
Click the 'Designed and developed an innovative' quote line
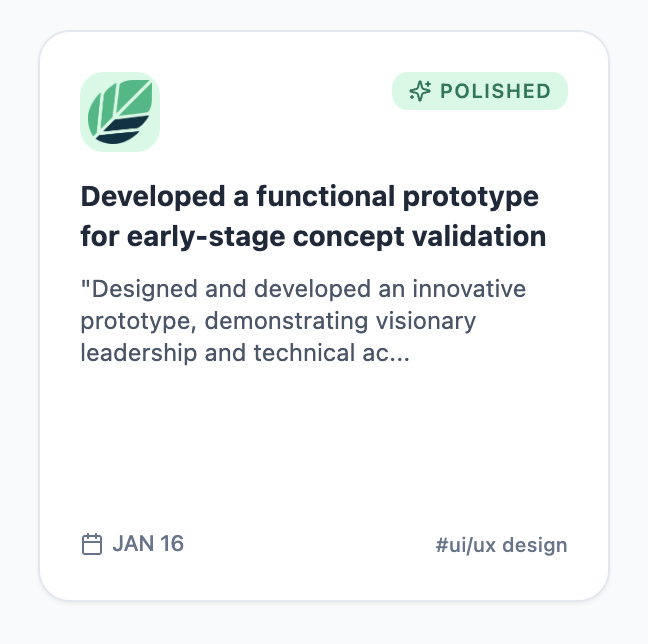pos(303,289)
